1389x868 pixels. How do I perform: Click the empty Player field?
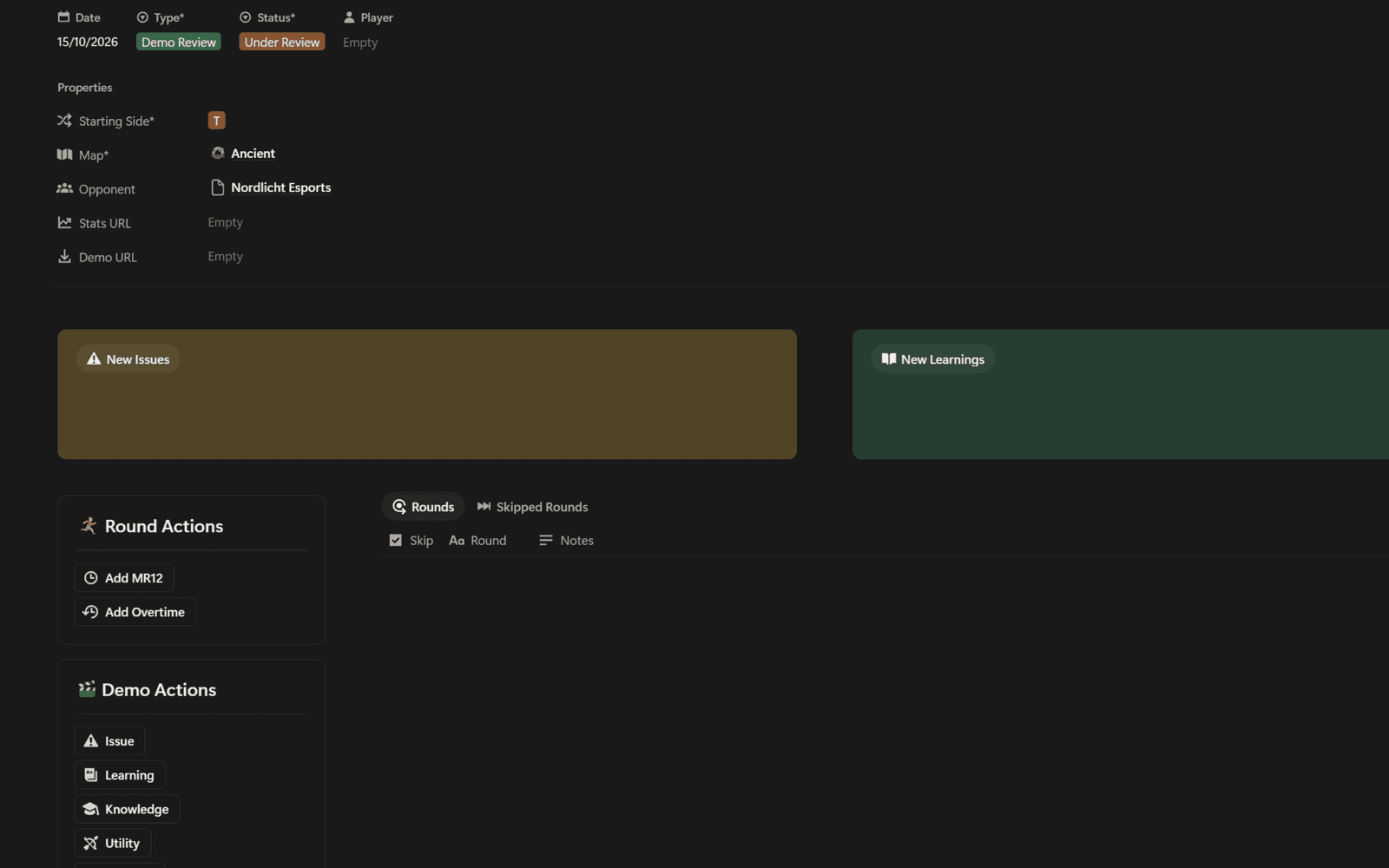[360, 43]
